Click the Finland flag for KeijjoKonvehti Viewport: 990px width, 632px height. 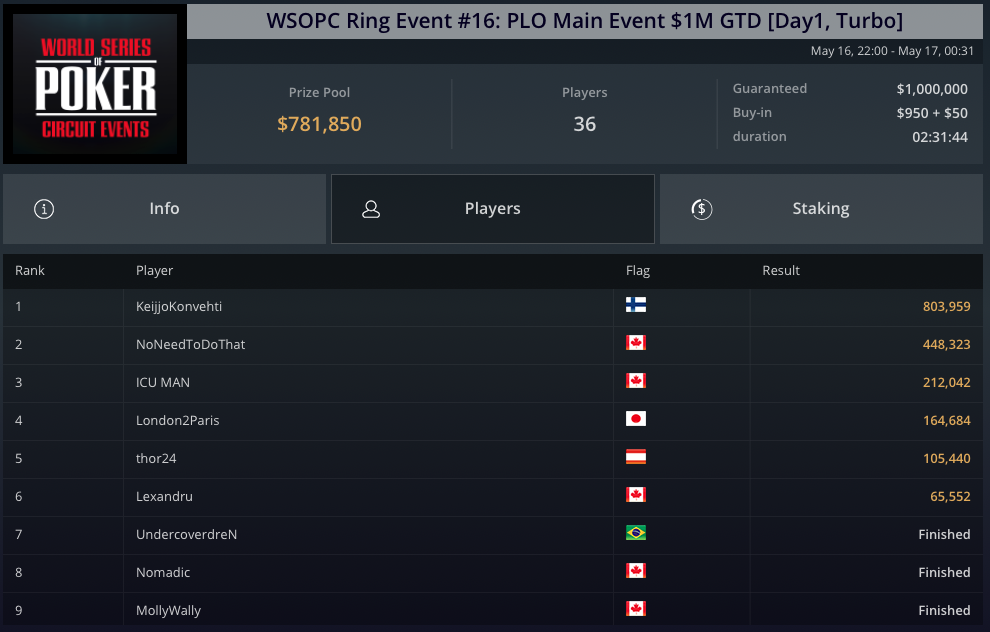635,305
